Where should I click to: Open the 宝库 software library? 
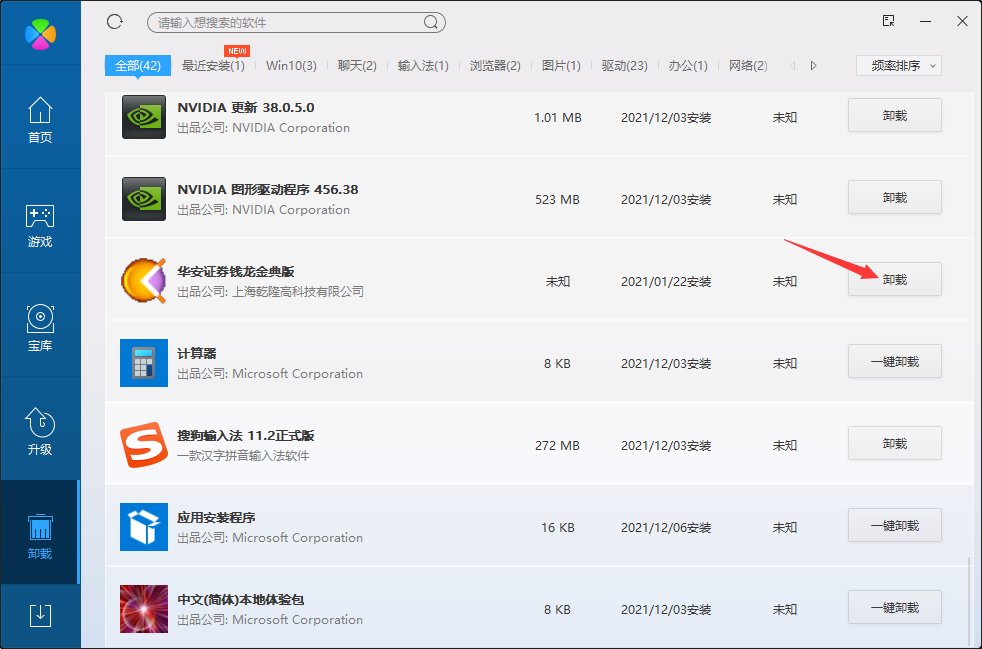click(40, 328)
